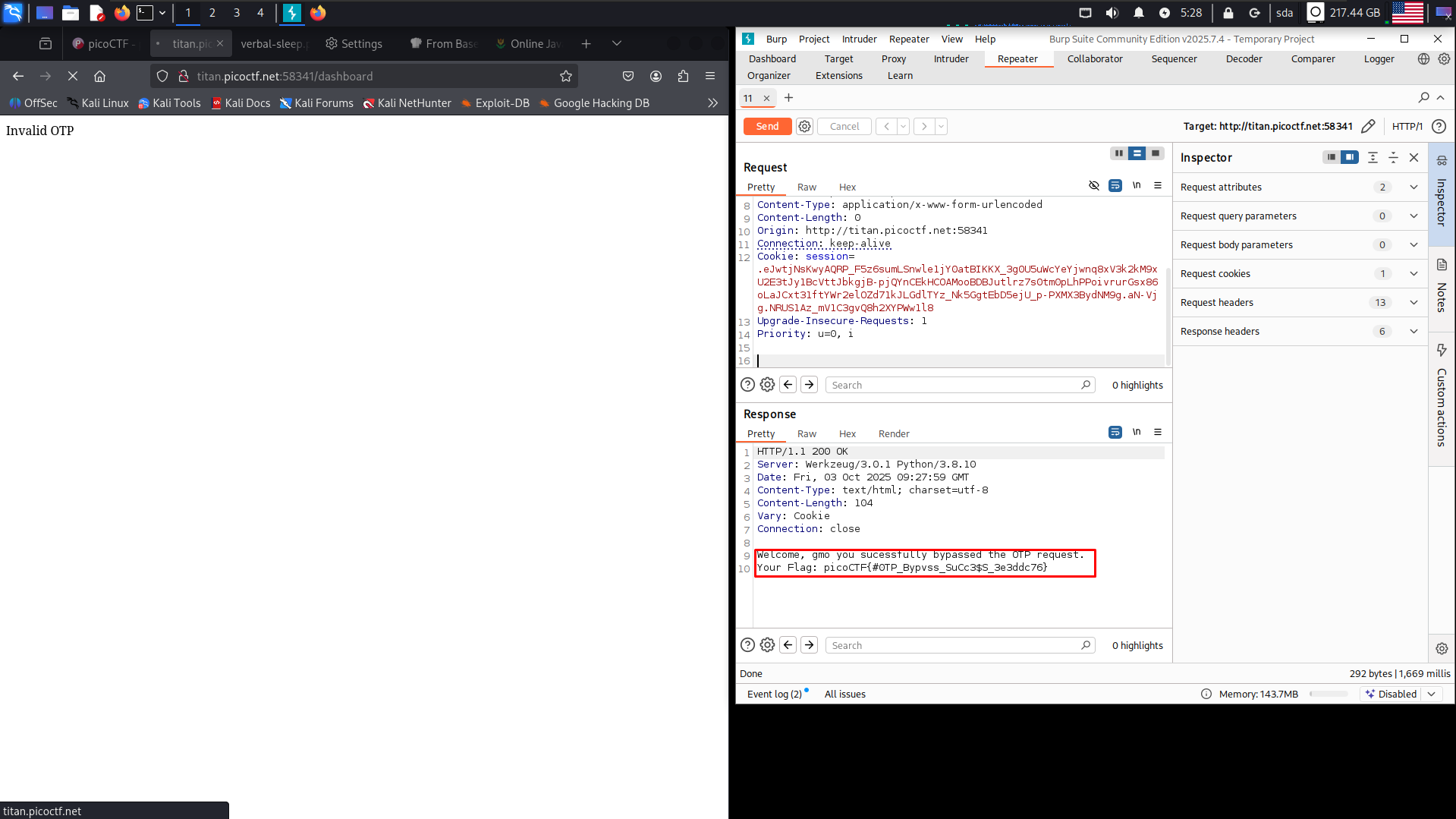Expand Request attributes section

click(1413, 187)
